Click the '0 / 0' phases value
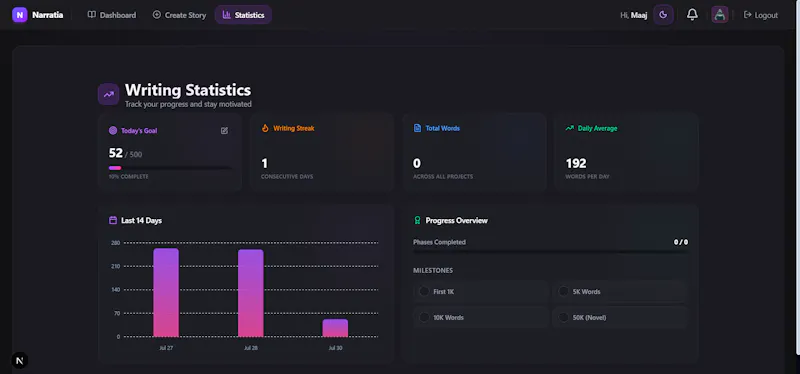800x374 pixels. [x=681, y=242]
